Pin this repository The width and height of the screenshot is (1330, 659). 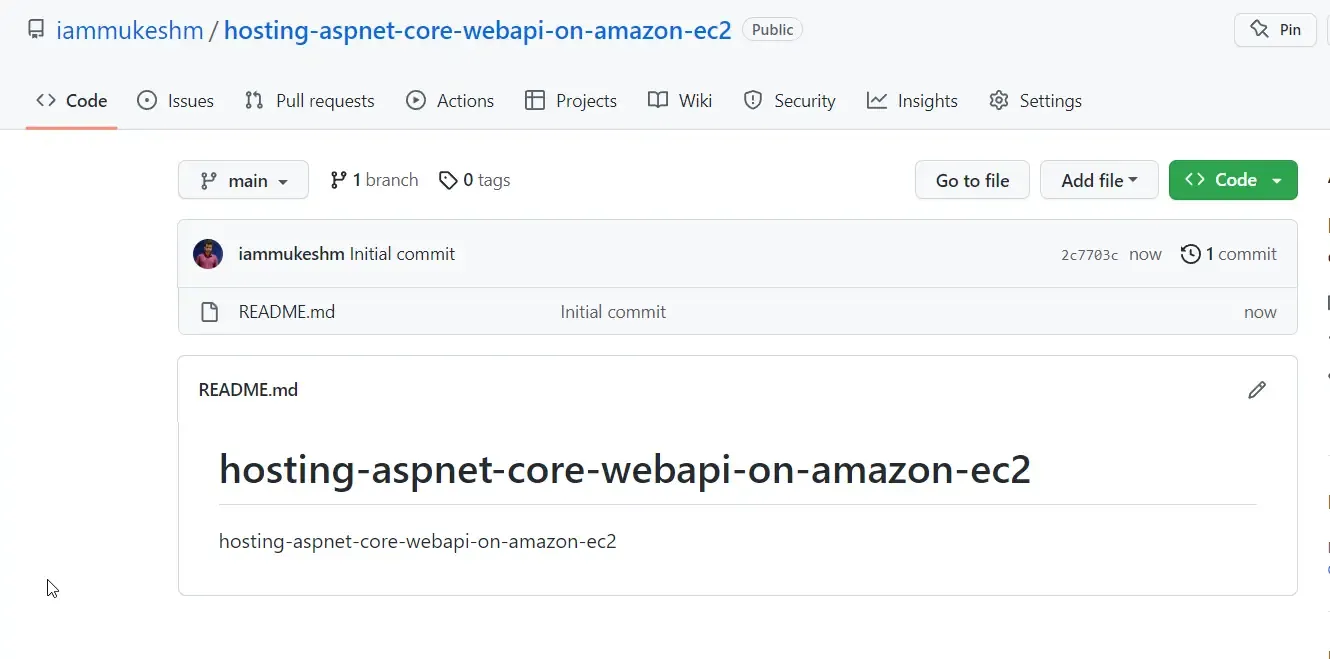tap(1275, 29)
